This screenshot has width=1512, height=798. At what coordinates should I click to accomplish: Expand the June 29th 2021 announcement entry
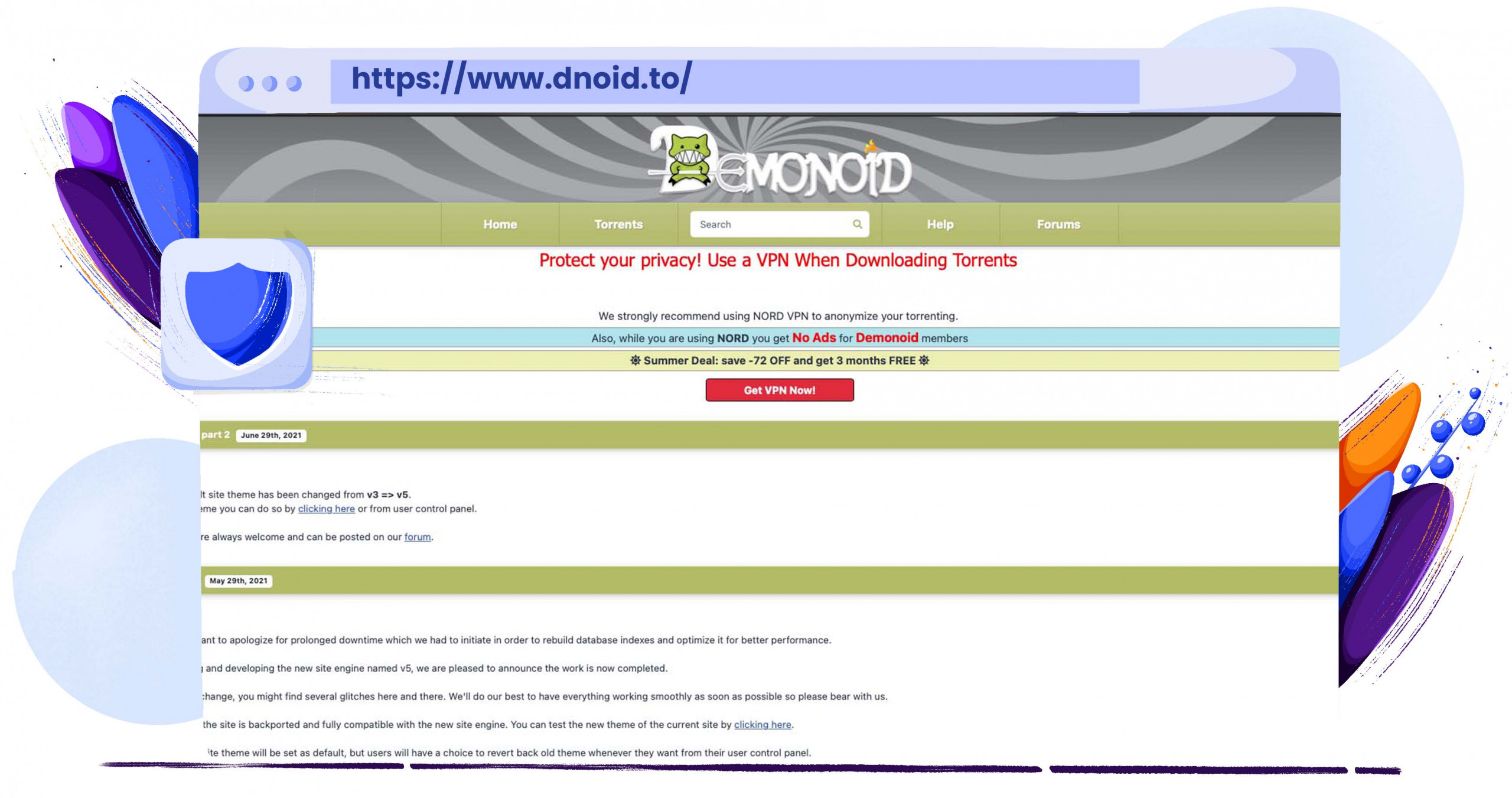pyautogui.click(x=272, y=434)
